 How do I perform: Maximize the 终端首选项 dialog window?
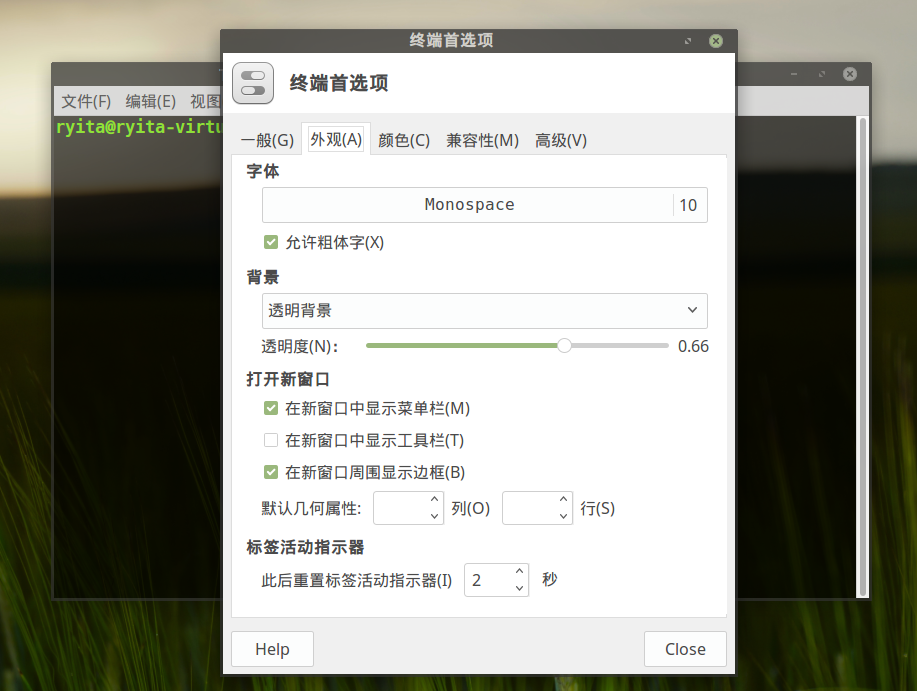coord(688,41)
